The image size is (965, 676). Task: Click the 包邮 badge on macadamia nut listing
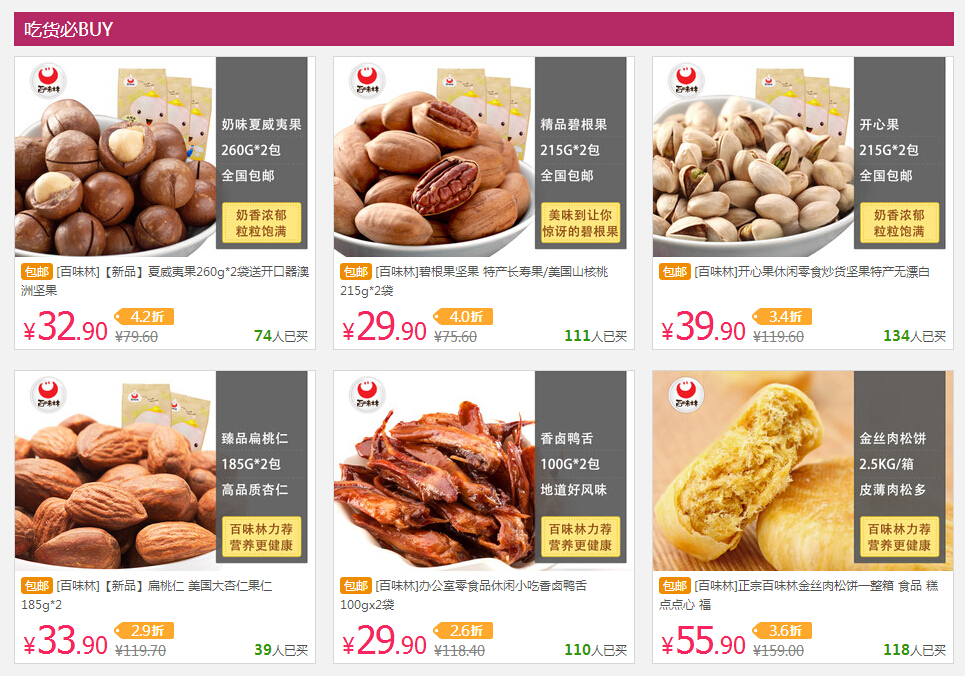point(37,272)
